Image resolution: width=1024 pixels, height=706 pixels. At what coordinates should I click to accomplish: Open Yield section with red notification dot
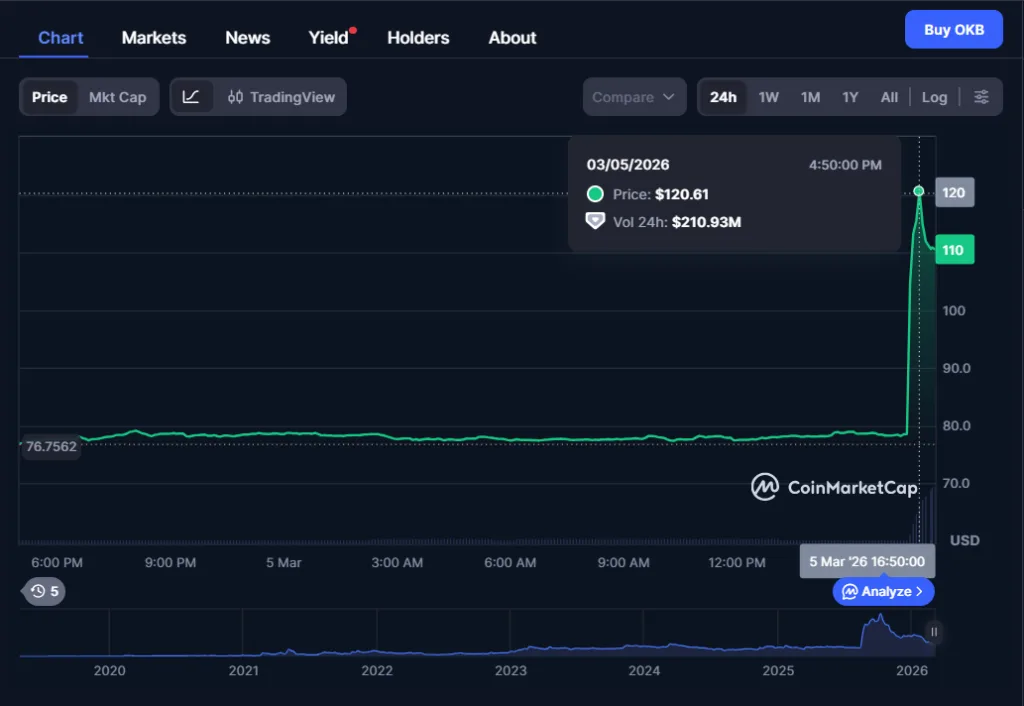coord(327,37)
